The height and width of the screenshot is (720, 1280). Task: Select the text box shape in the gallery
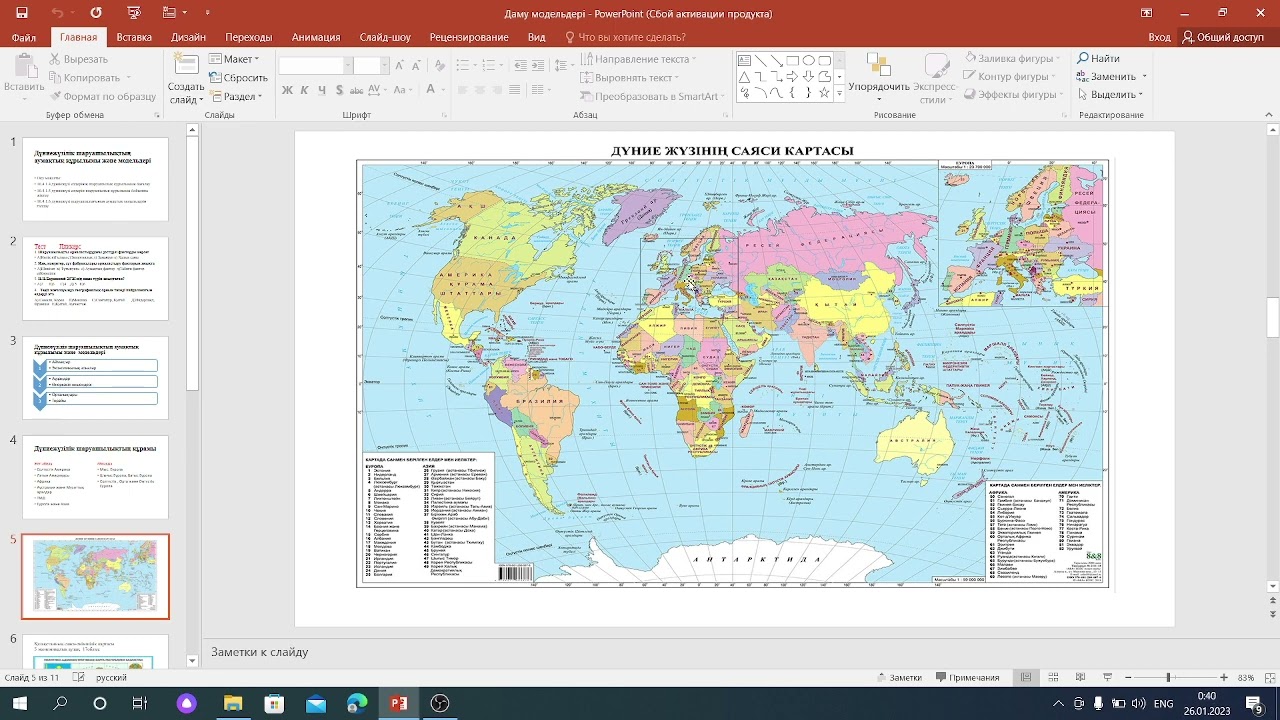744,60
